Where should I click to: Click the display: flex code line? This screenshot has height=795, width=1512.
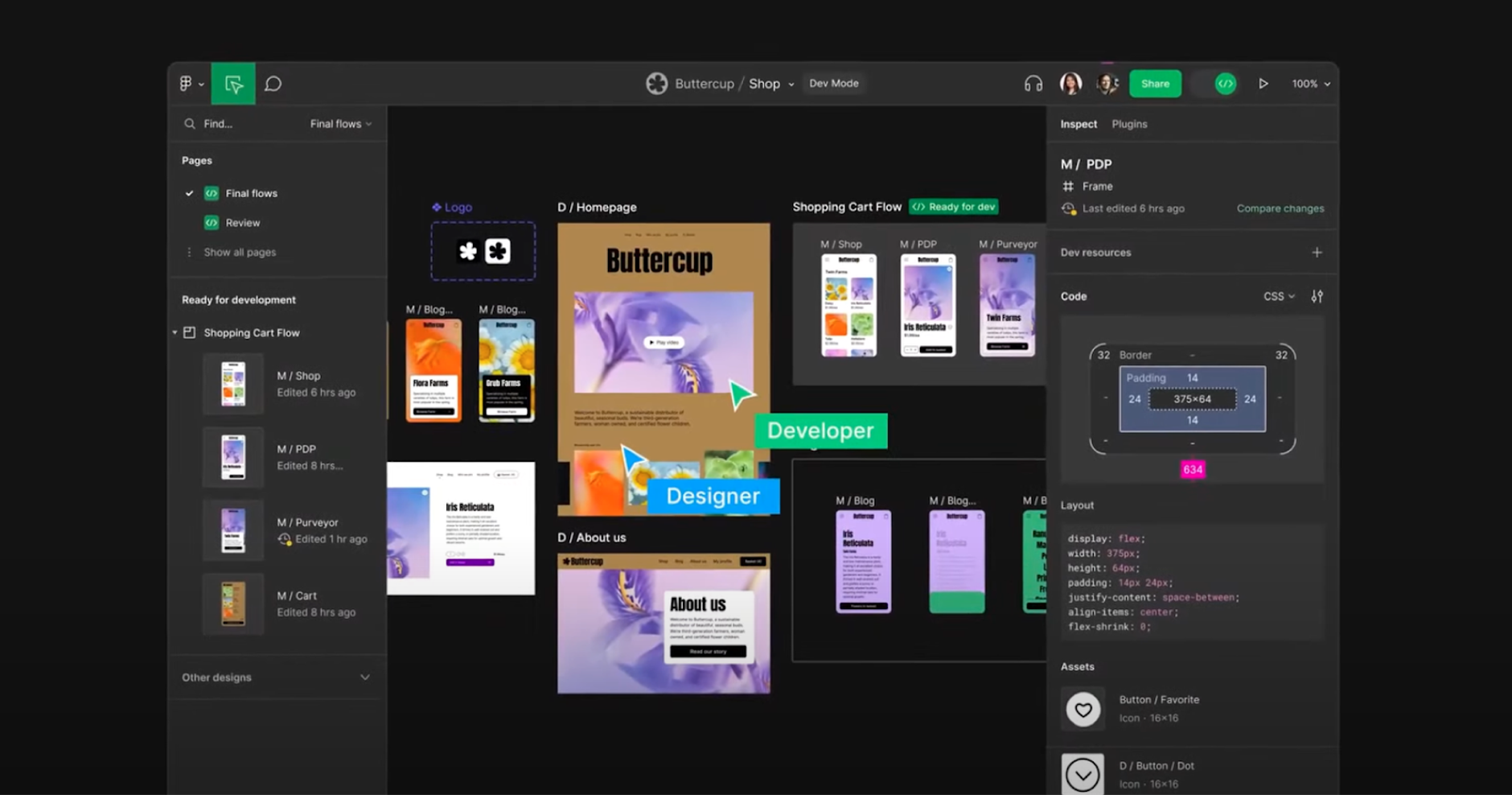coord(1107,539)
